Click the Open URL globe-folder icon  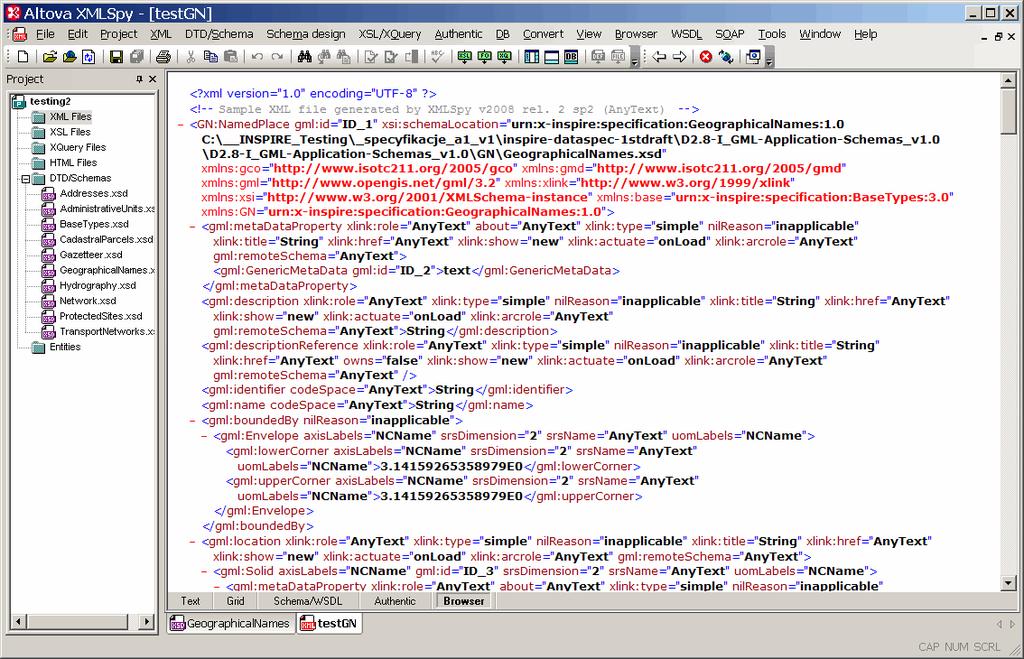69,57
